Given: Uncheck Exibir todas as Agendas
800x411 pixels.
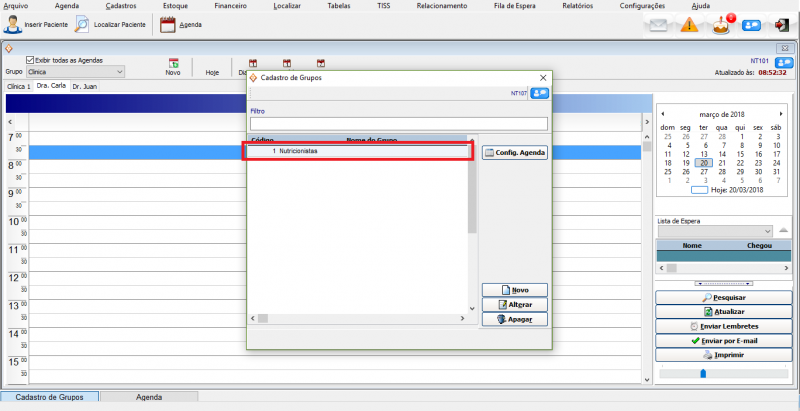Looking at the screenshot, I should 30,60.
